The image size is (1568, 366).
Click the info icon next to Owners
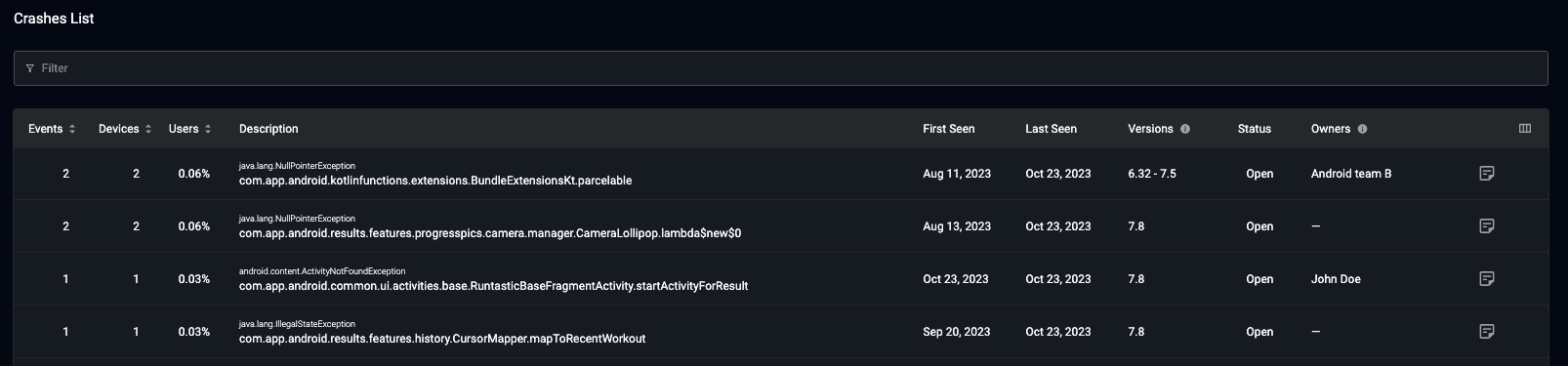(1362, 129)
